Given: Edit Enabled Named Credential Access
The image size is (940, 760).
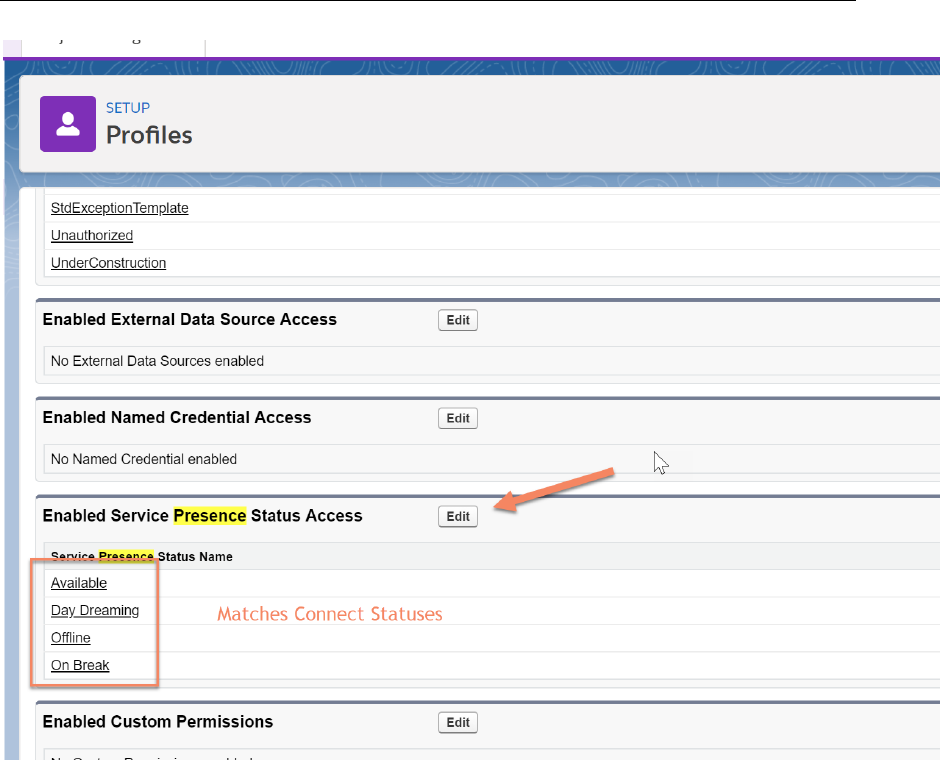Looking at the screenshot, I should pyautogui.click(x=458, y=419).
